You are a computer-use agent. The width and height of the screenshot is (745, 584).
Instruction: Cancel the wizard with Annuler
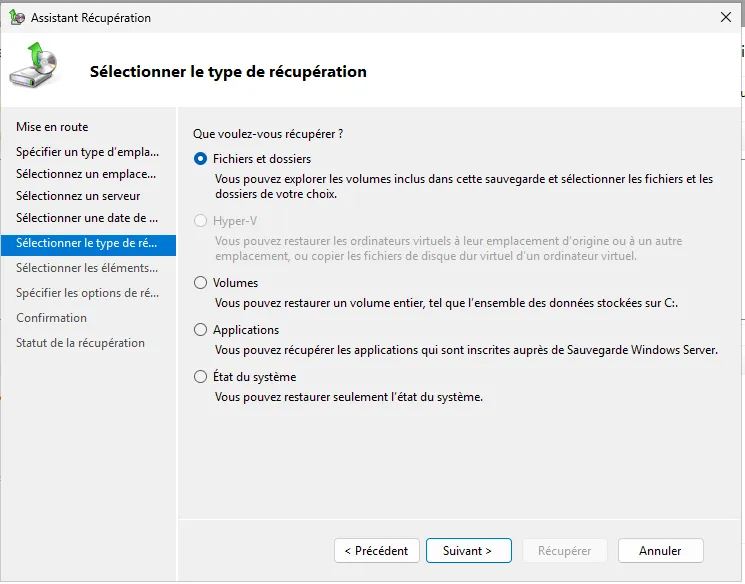tap(660, 551)
